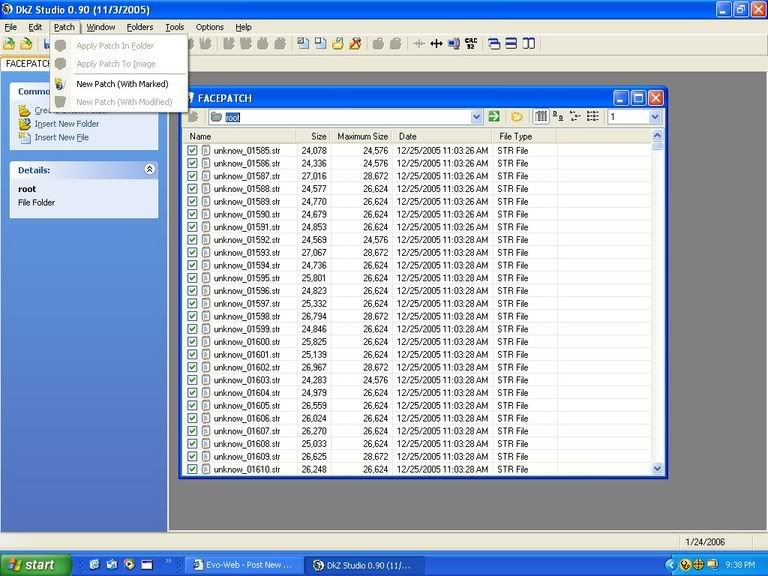Image resolution: width=768 pixels, height=576 pixels.
Task: Click the taskbar clock showing 9:38 PM
Action: (x=740, y=565)
